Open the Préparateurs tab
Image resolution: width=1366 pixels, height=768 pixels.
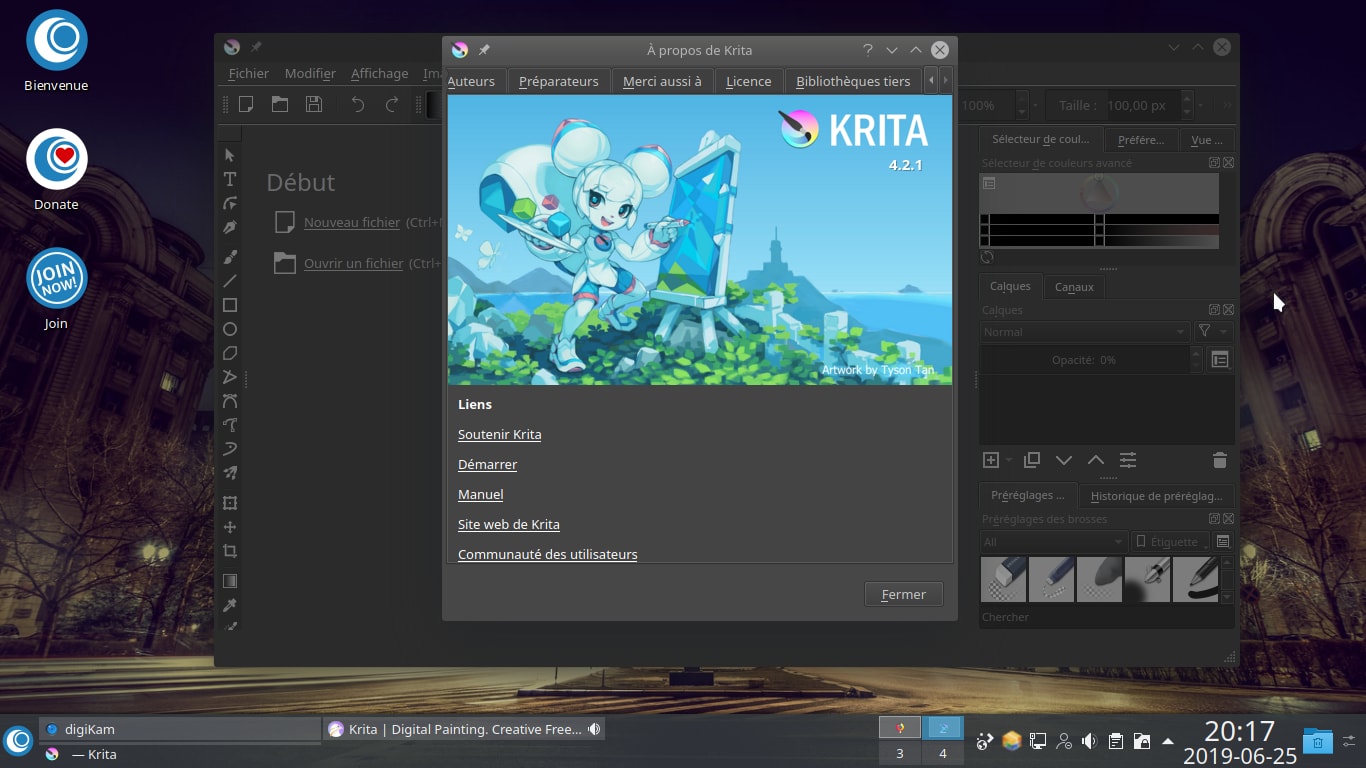point(559,81)
